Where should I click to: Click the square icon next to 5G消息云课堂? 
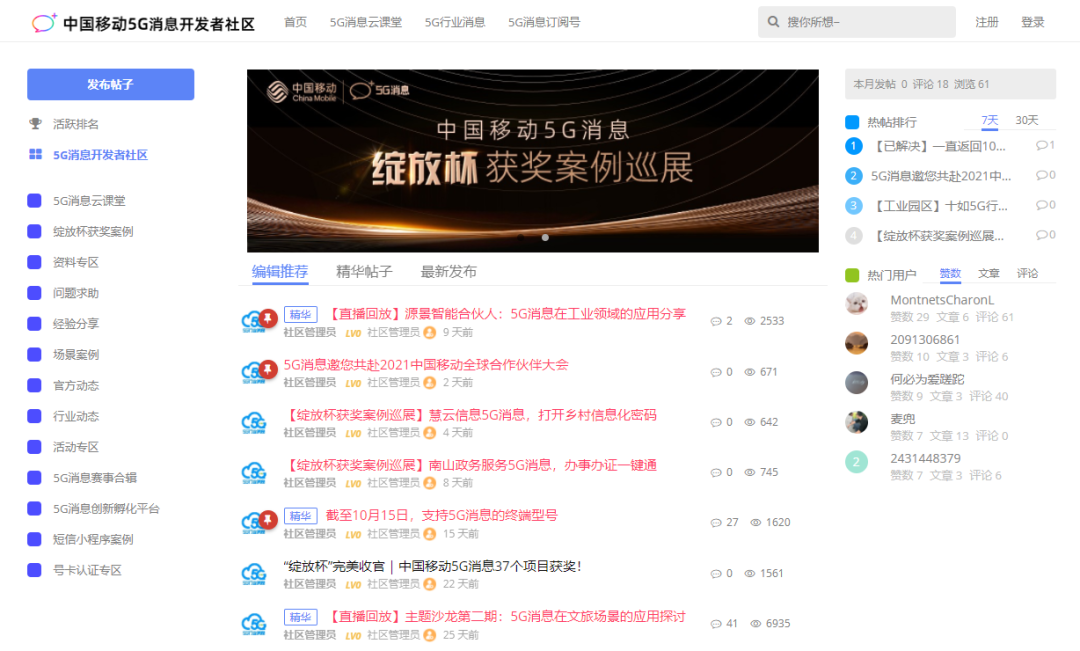[x=34, y=200]
